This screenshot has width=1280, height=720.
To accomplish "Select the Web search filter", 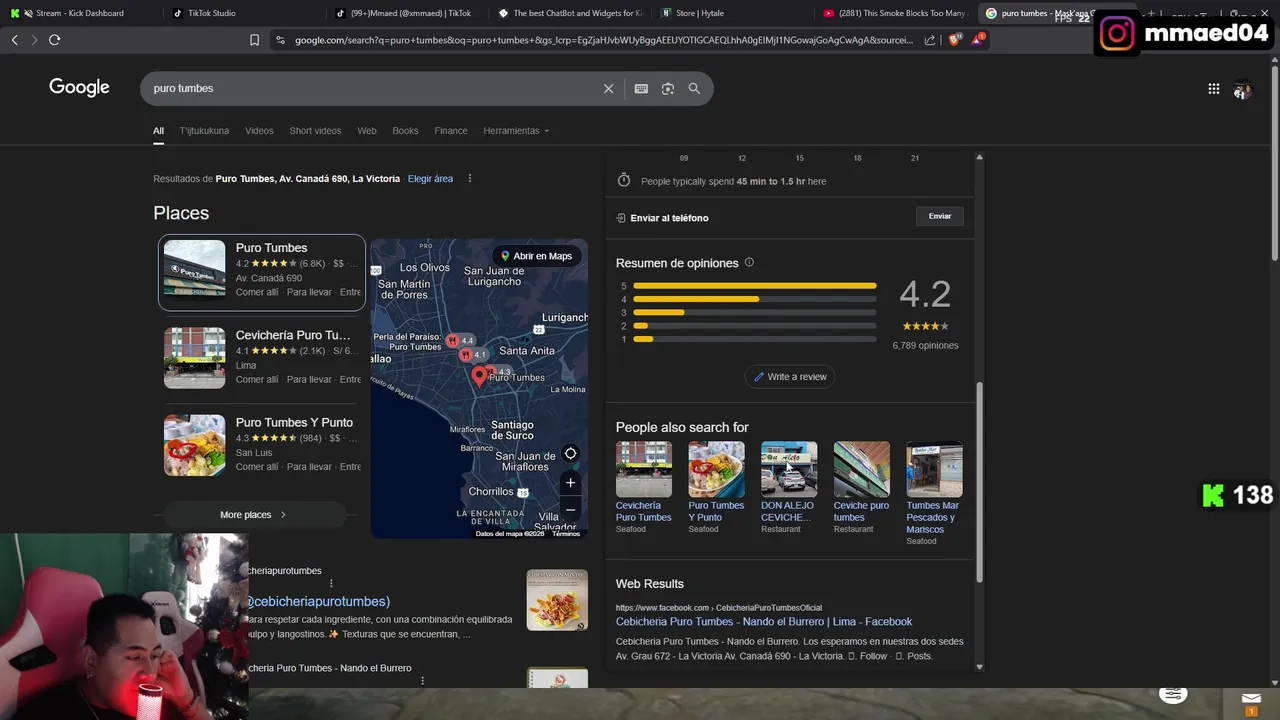I will tap(367, 131).
